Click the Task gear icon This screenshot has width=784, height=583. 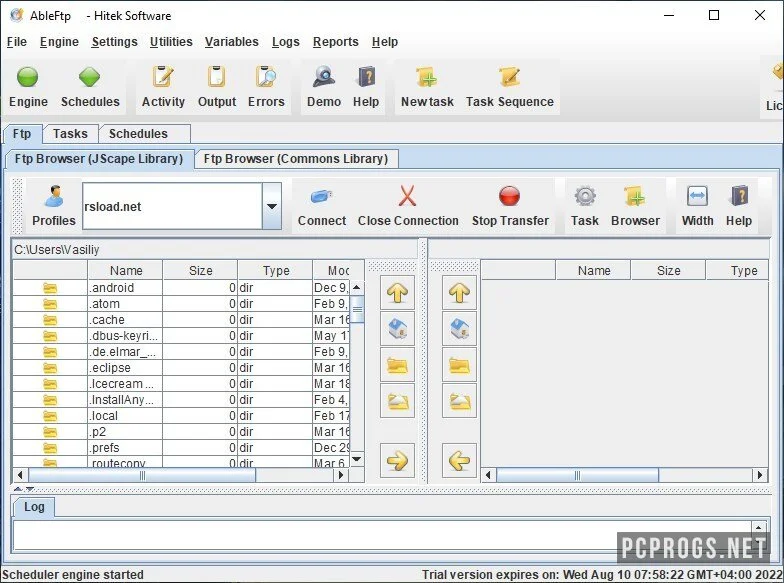point(584,196)
